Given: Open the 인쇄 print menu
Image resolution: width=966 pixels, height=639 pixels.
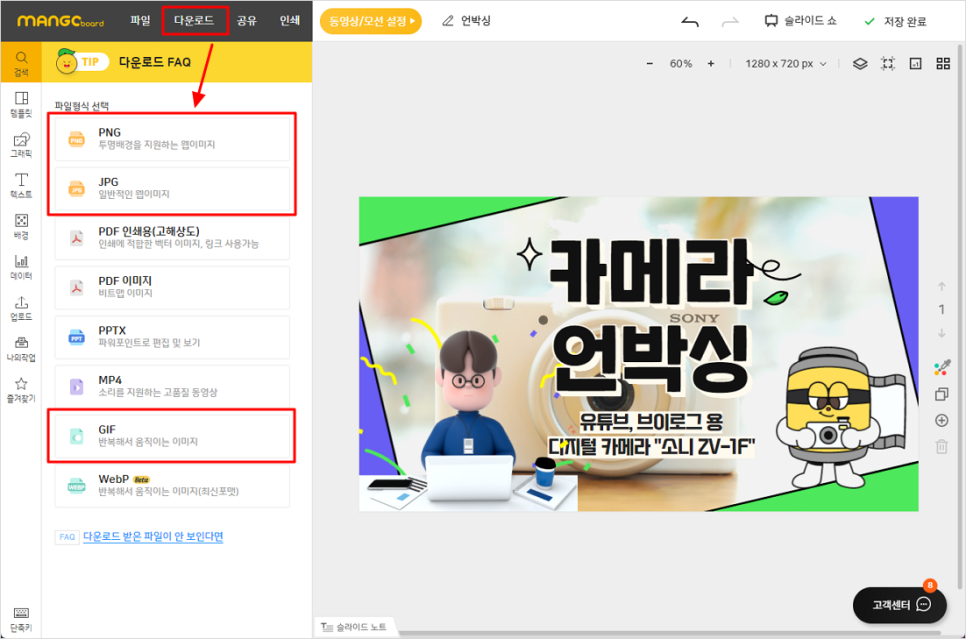Looking at the screenshot, I should click(x=290, y=20).
